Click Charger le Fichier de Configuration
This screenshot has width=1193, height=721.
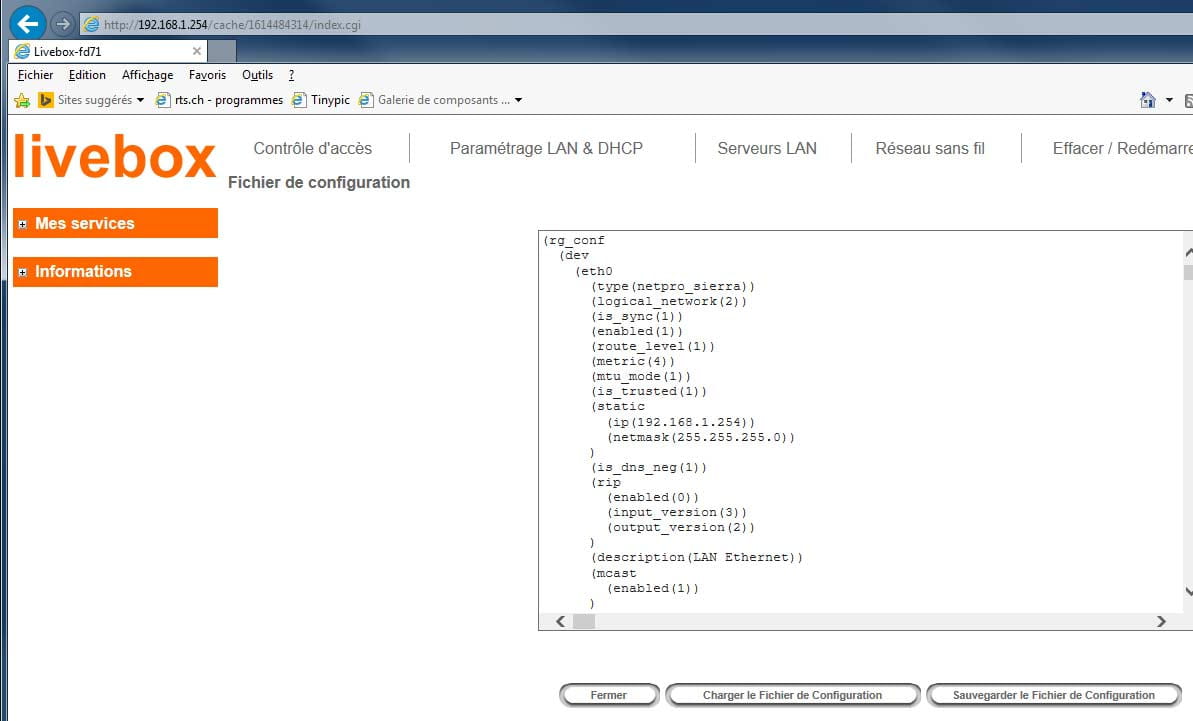[x=792, y=695]
